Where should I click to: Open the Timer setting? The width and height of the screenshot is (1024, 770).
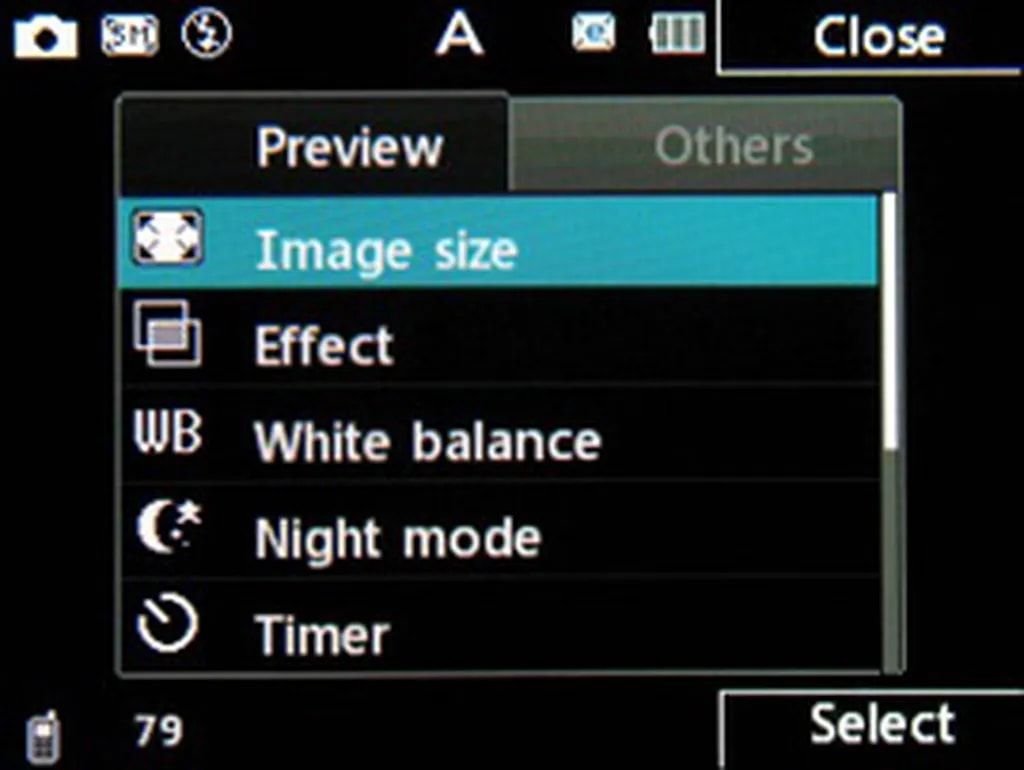(499, 625)
